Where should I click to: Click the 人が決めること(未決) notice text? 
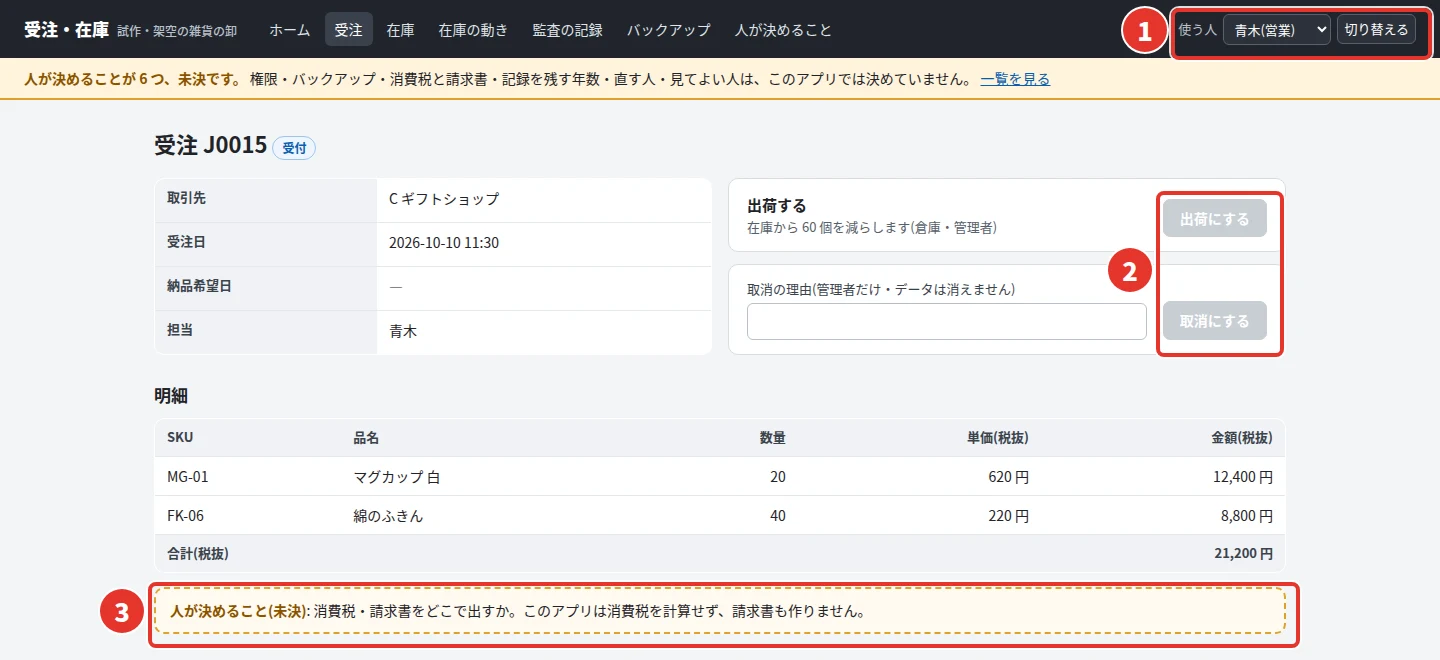tap(238, 610)
